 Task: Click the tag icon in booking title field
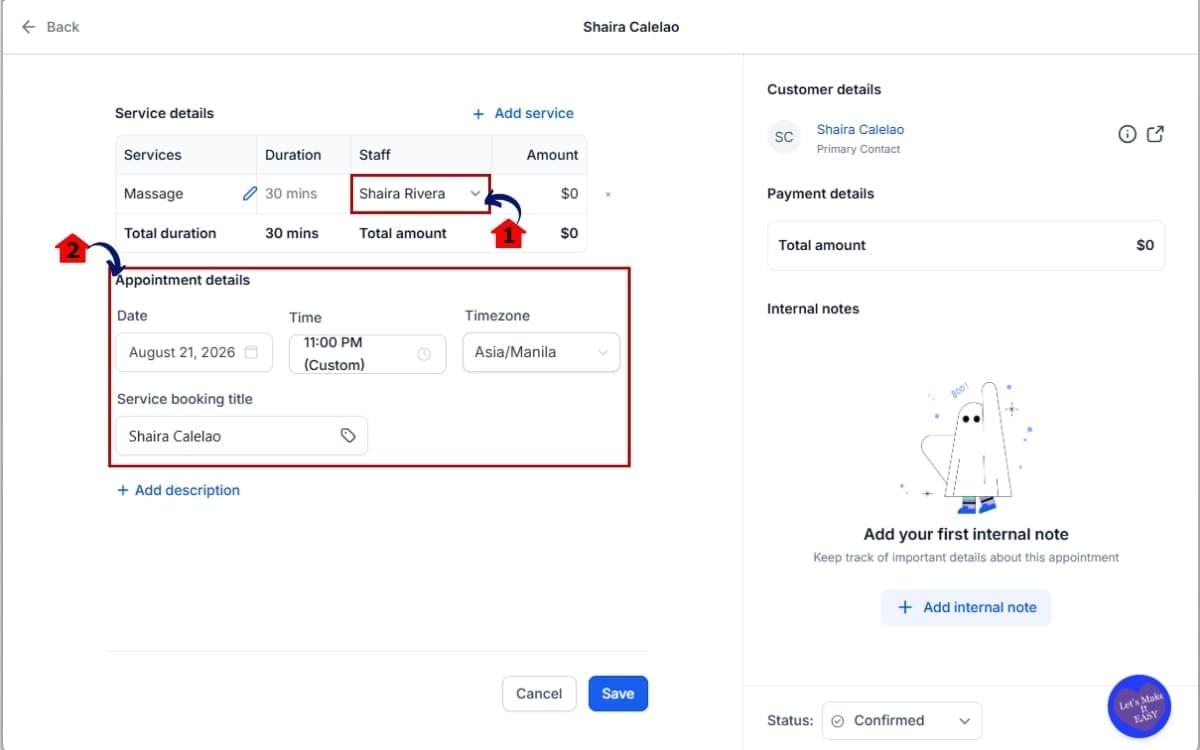click(x=348, y=436)
